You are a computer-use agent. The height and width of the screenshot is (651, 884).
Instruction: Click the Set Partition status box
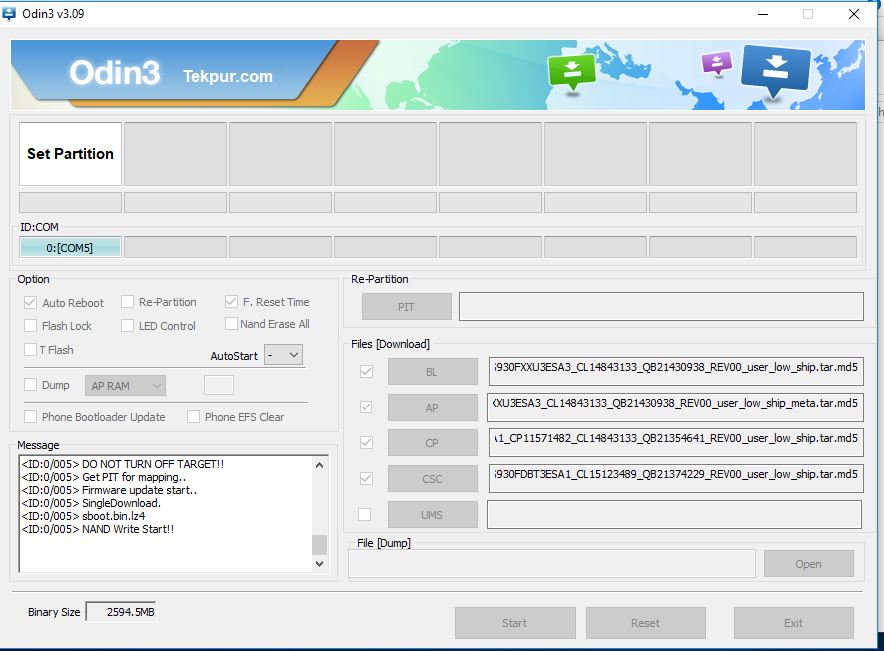(70, 154)
